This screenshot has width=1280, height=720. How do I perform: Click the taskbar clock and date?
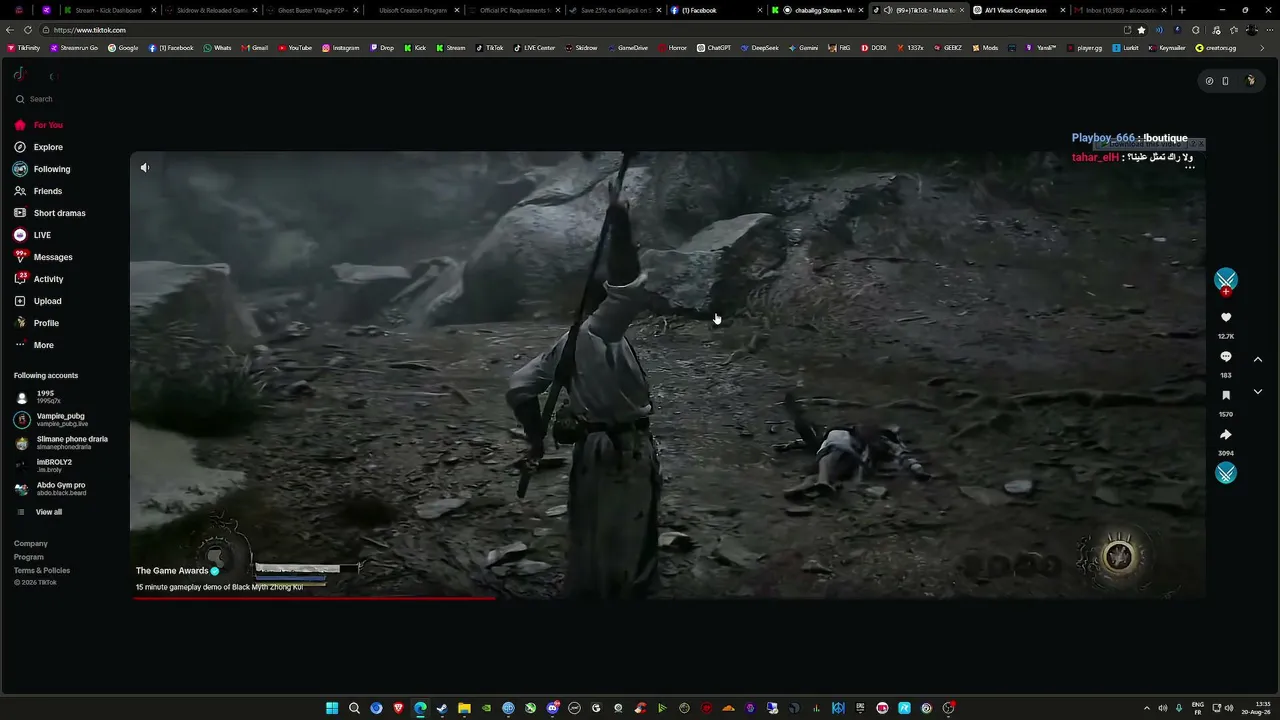click(1257, 708)
